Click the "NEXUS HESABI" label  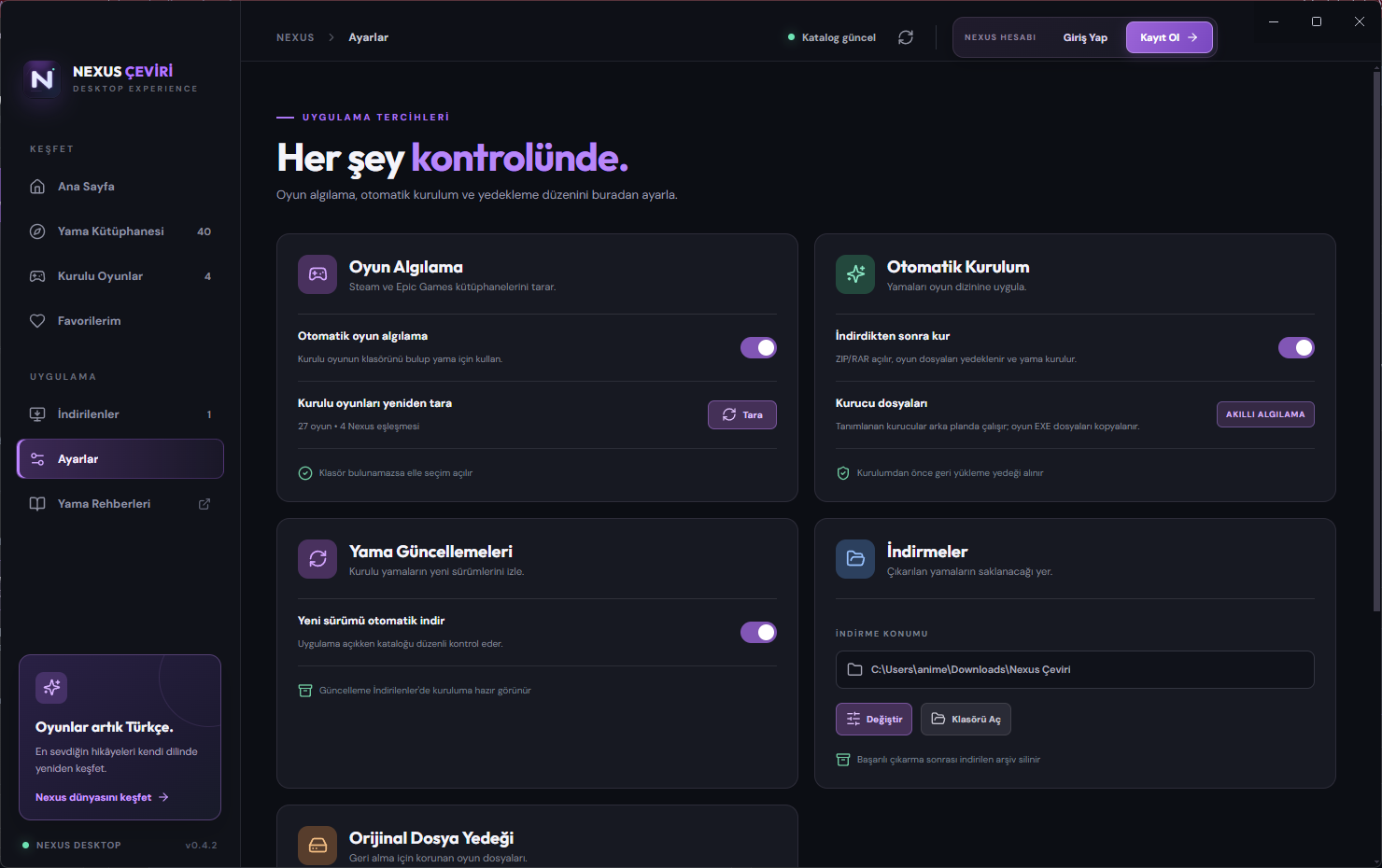[1000, 37]
